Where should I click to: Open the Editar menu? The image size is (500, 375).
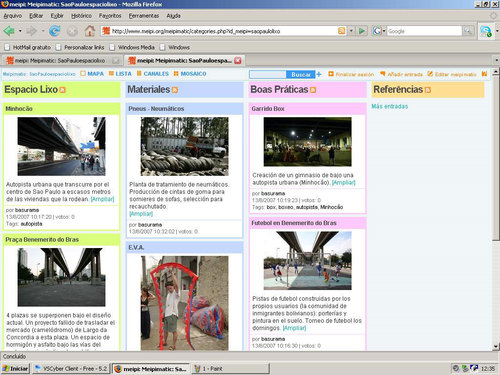coord(36,16)
